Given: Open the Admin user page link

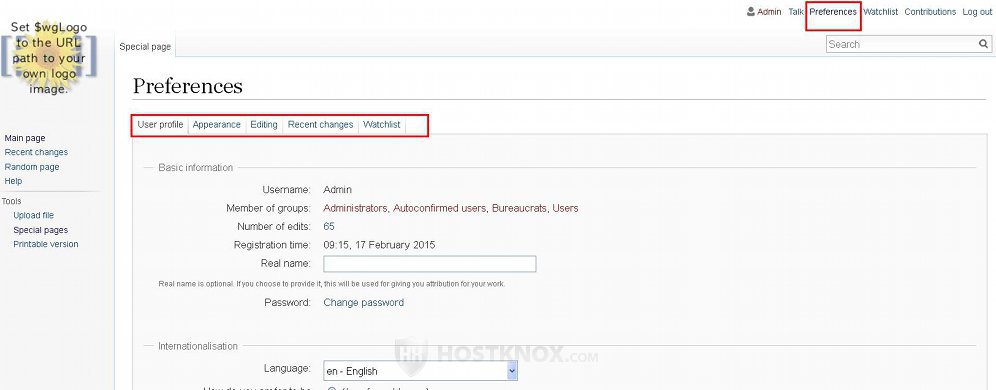Looking at the screenshot, I should coord(769,11).
